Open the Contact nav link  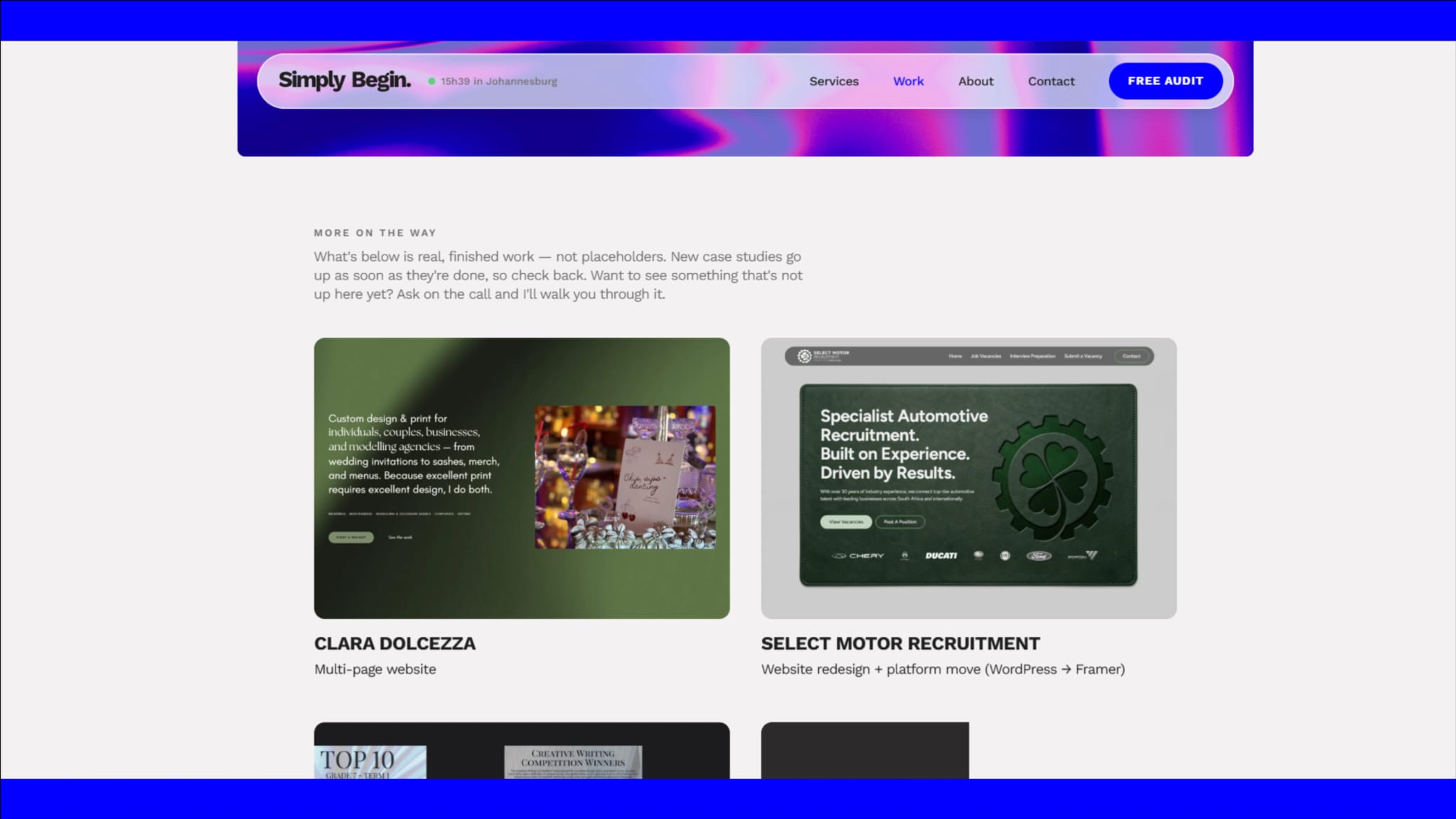1051,81
